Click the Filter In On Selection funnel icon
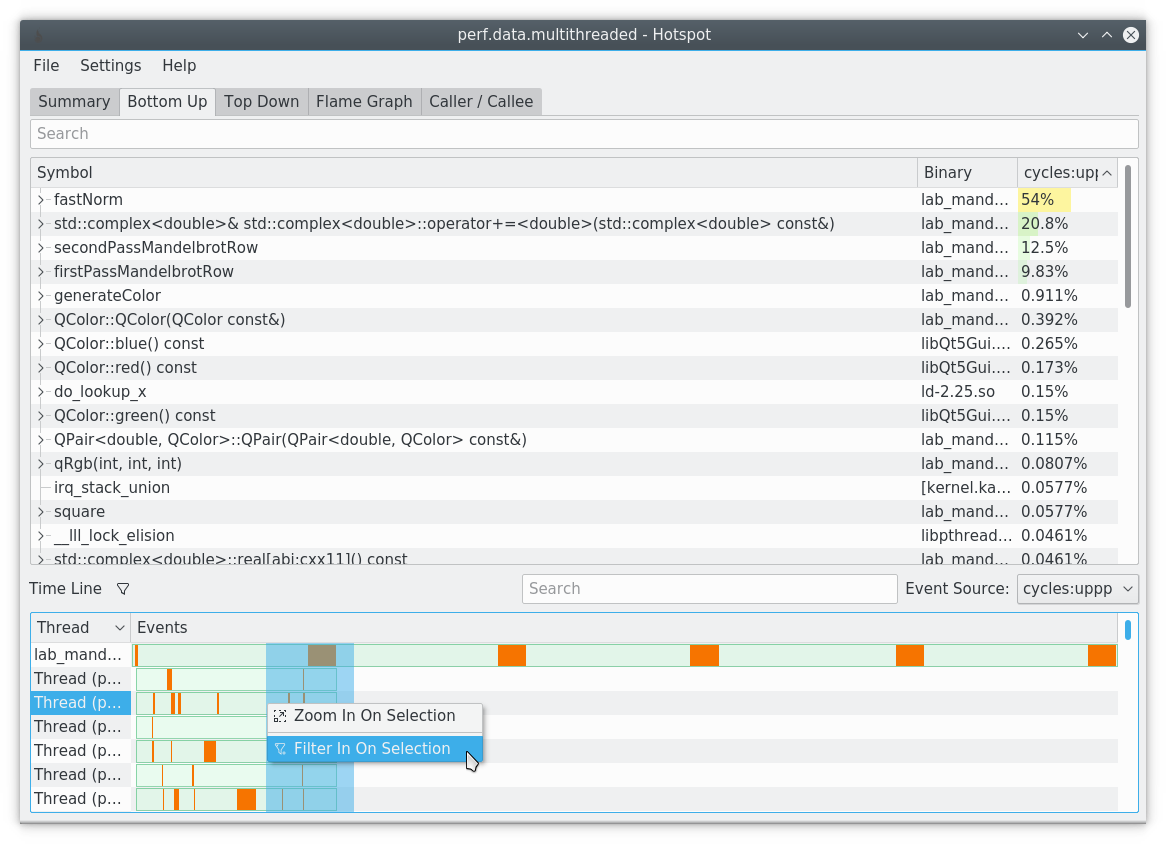The width and height of the screenshot is (1166, 844). (279, 748)
